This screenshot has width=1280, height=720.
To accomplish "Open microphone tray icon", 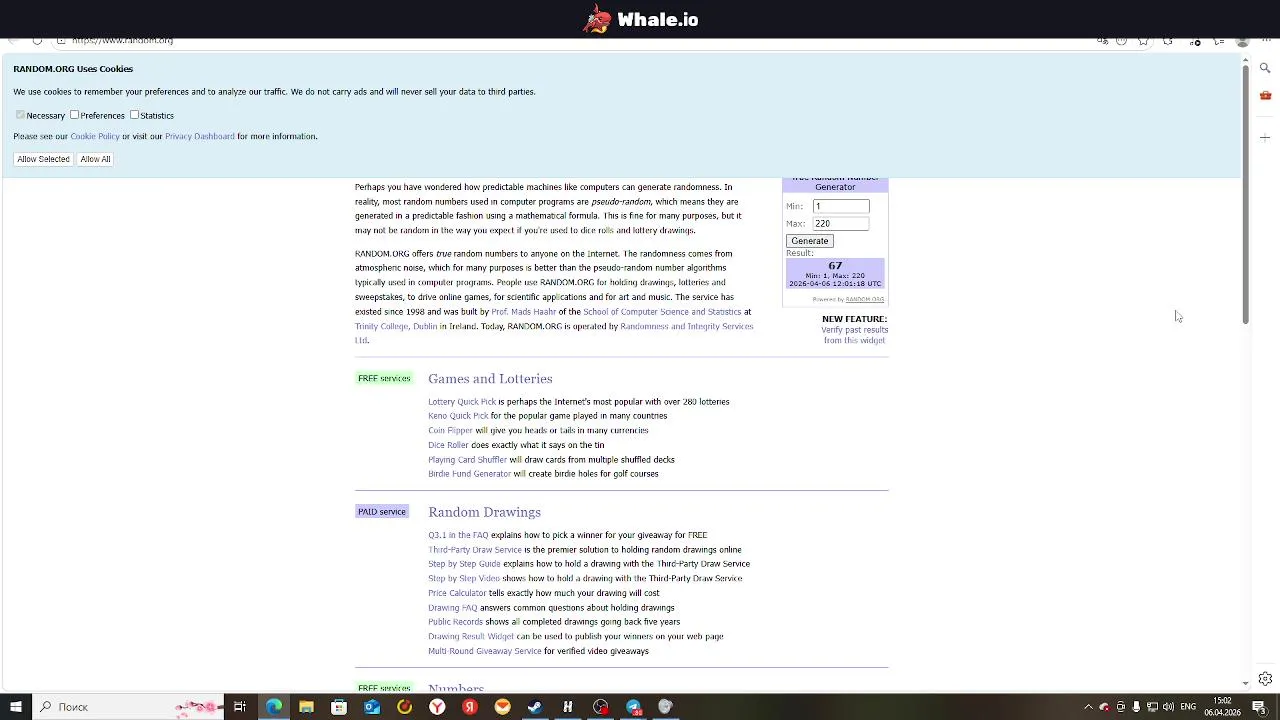I will (1136, 707).
